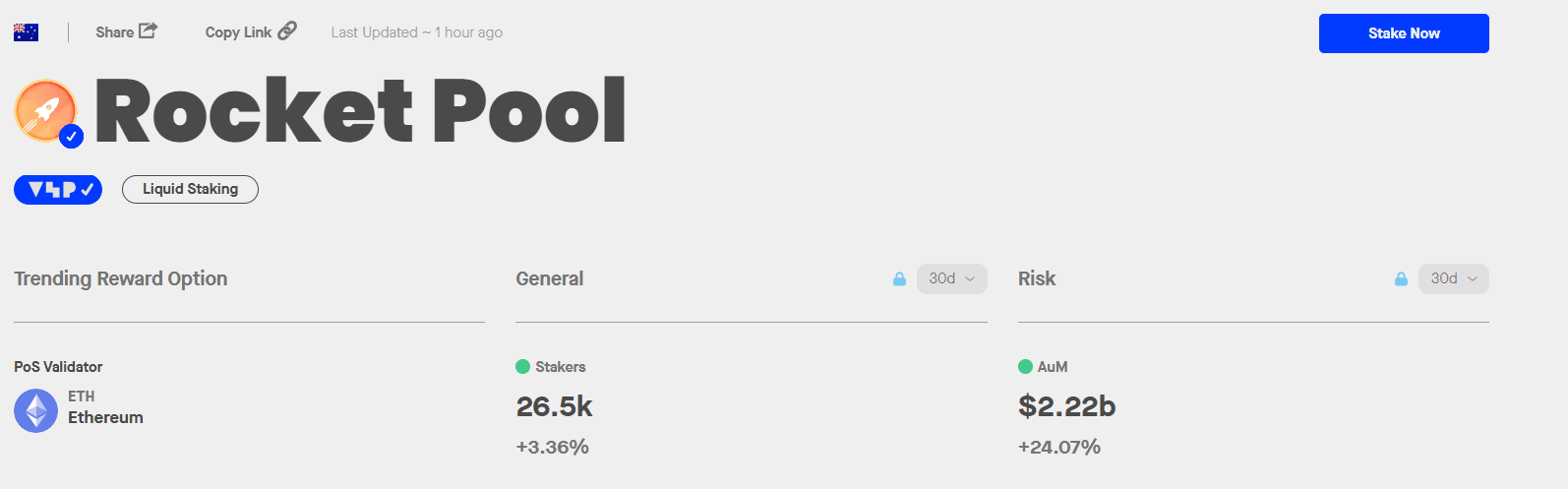The image size is (1568, 489).
Task: Toggle the green AuM indicator dot
Action: pyautogui.click(x=1025, y=367)
